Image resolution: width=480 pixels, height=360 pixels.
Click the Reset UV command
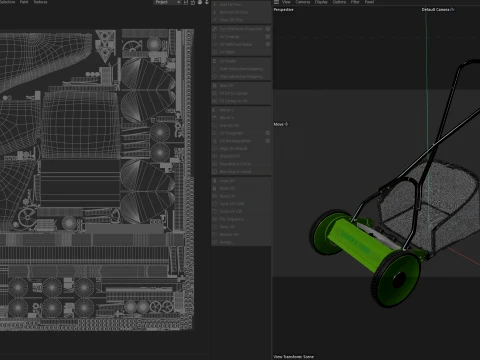[241, 196]
